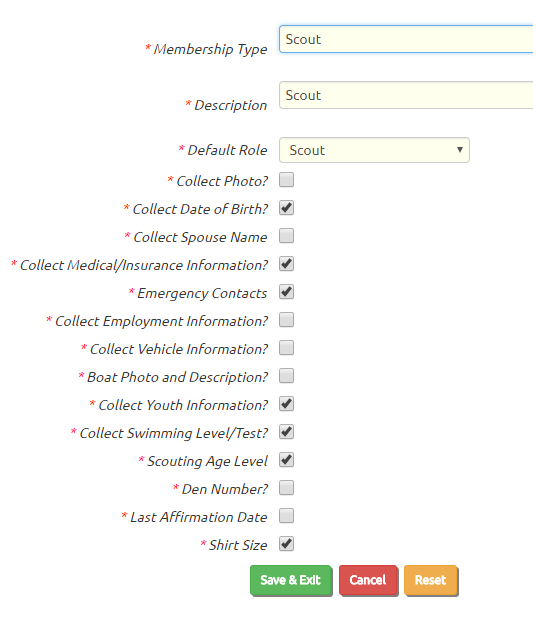Tick Boat Photo and Description checkbox

[286, 376]
